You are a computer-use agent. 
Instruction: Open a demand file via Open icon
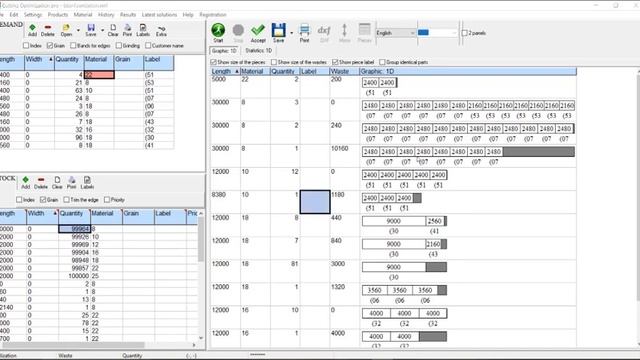(66, 30)
